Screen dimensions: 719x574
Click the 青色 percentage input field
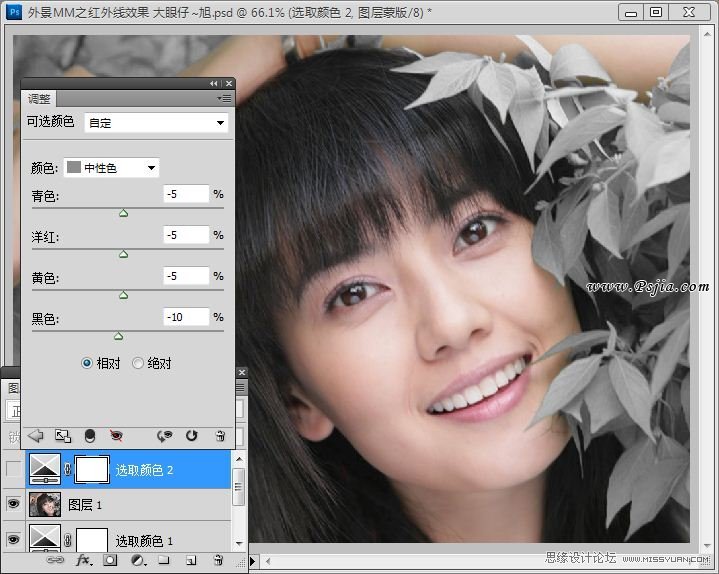point(186,194)
